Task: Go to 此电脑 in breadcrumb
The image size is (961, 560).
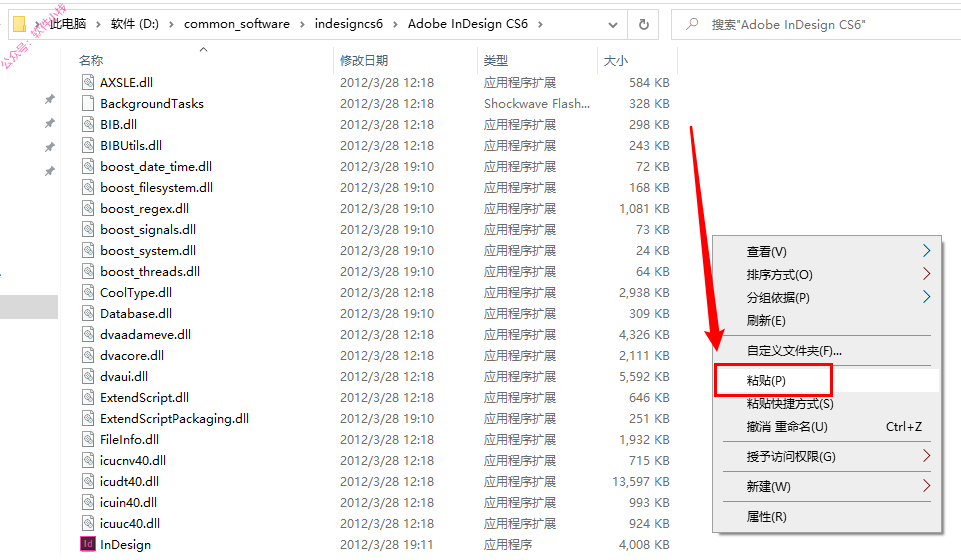Action: point(67,24)
